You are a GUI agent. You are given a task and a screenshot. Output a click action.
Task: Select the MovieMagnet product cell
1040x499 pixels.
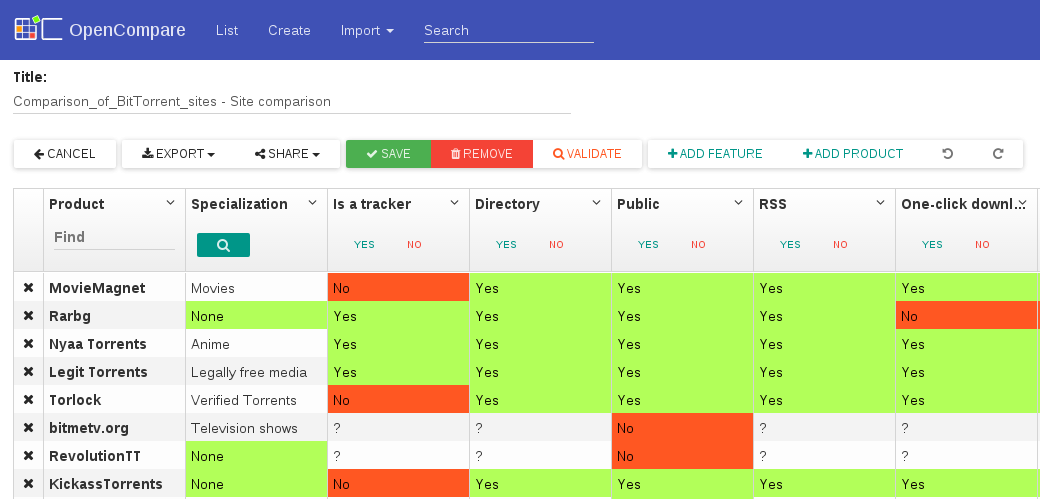[115, 288]
